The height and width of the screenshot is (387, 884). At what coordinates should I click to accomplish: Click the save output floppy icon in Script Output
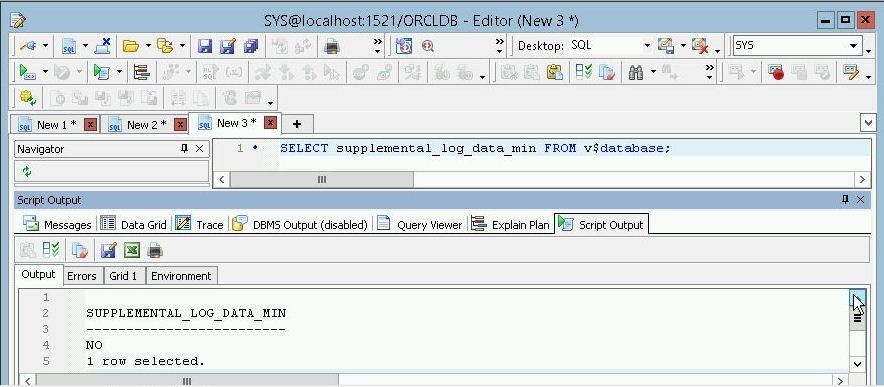[108, 250]
